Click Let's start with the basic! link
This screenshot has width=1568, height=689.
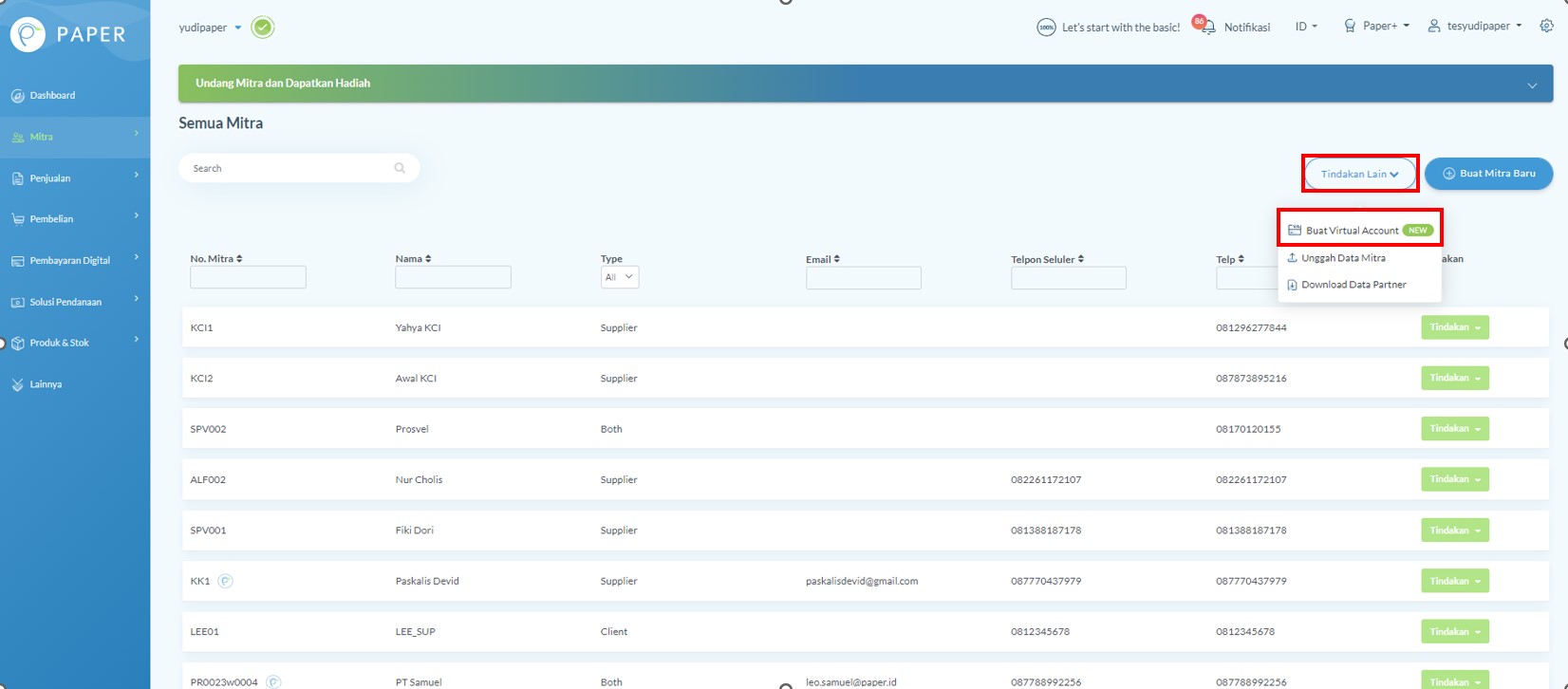1121,28
